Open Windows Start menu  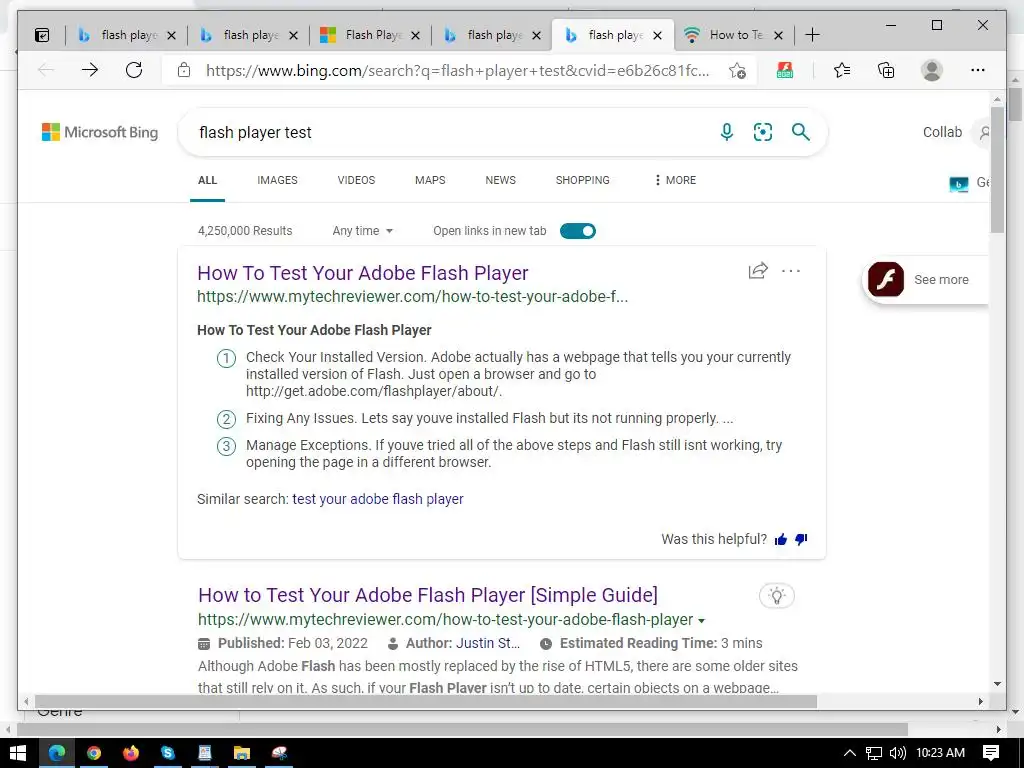[x=18, y=753]
